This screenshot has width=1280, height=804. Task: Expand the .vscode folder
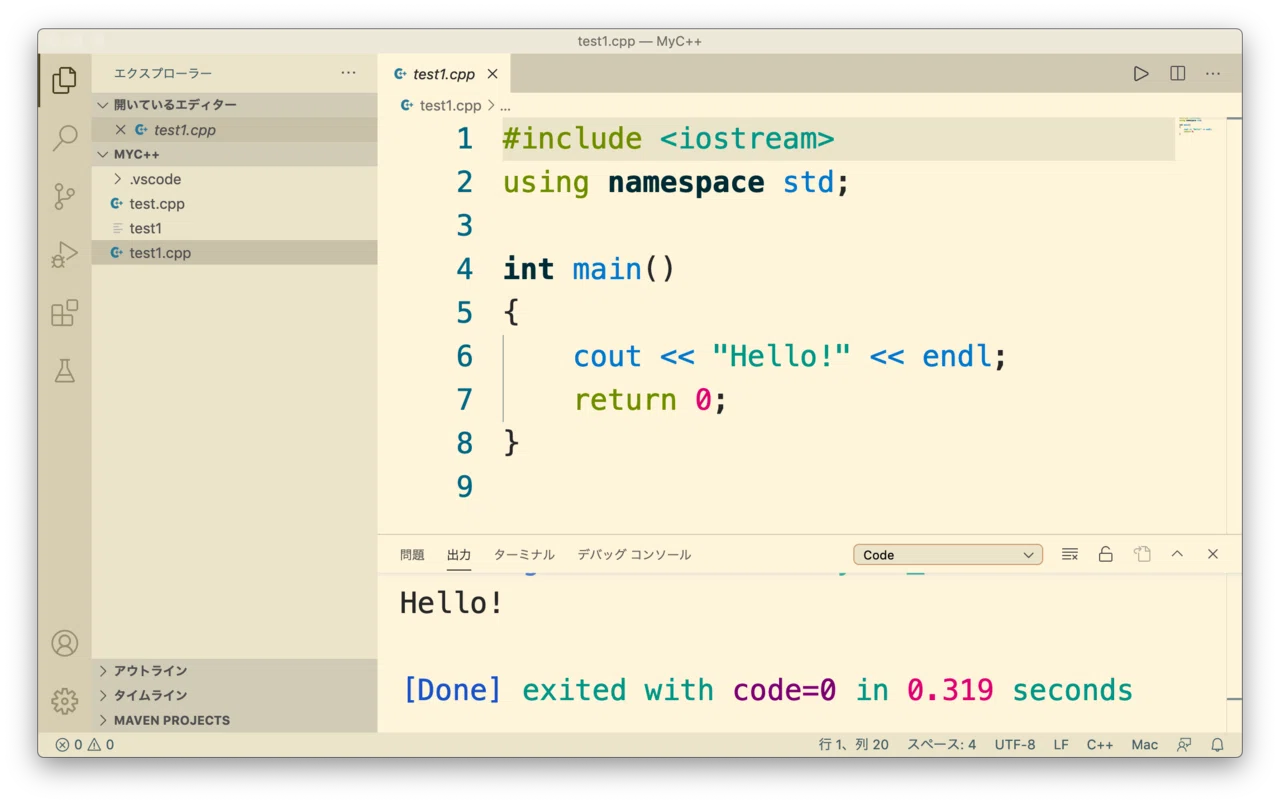(235, 180)
